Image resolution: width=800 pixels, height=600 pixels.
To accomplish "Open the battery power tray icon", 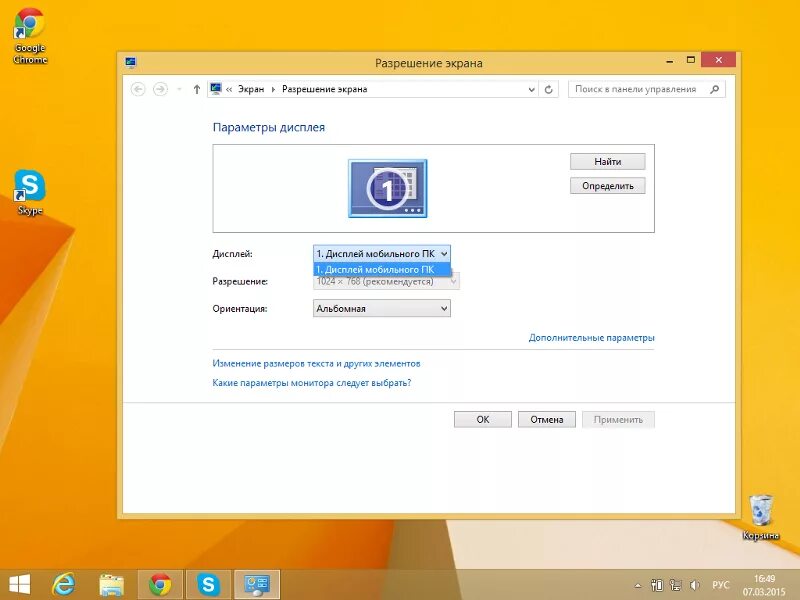I will pos(657,585).
